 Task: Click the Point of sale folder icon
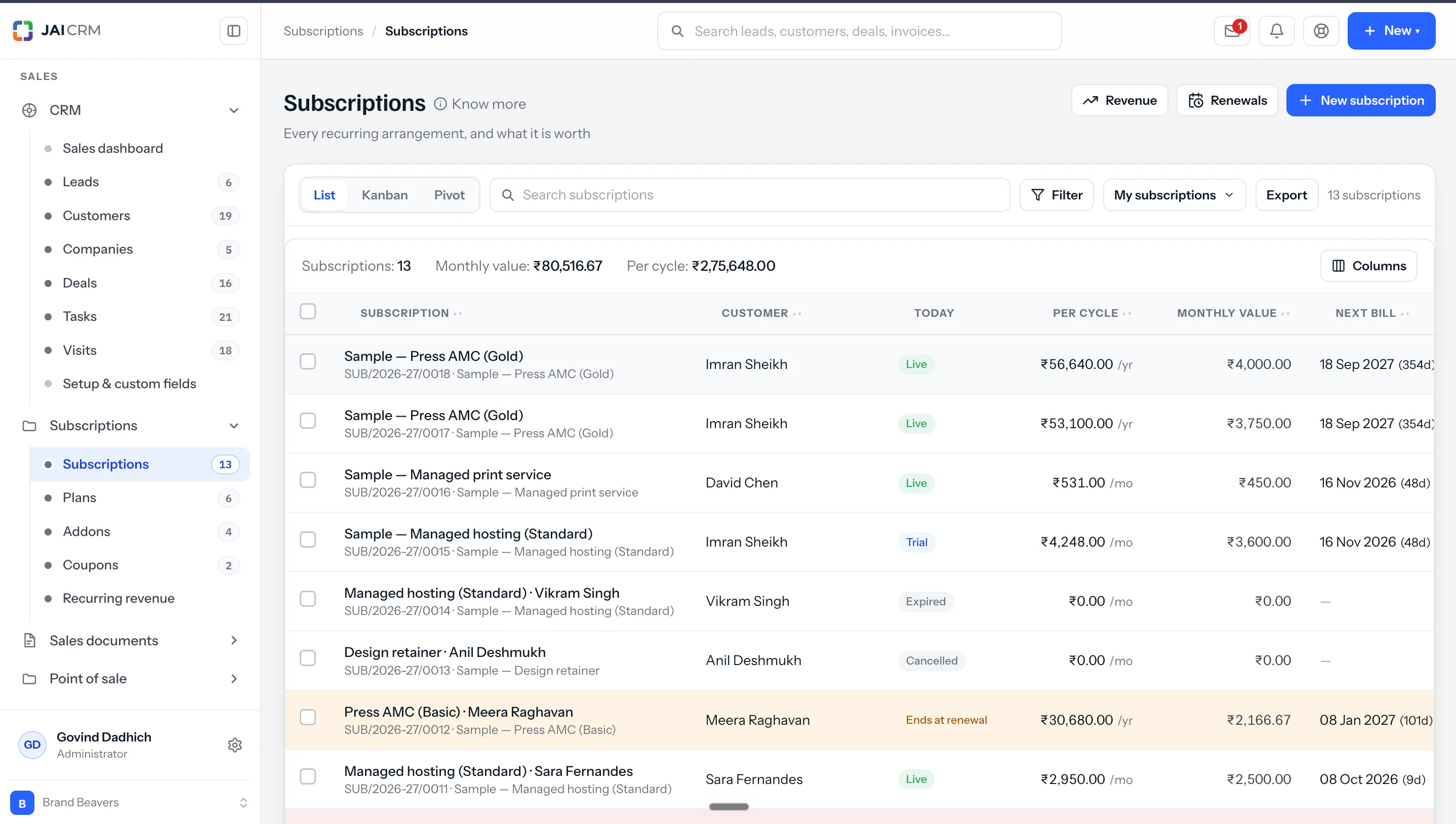coord(29,679)
